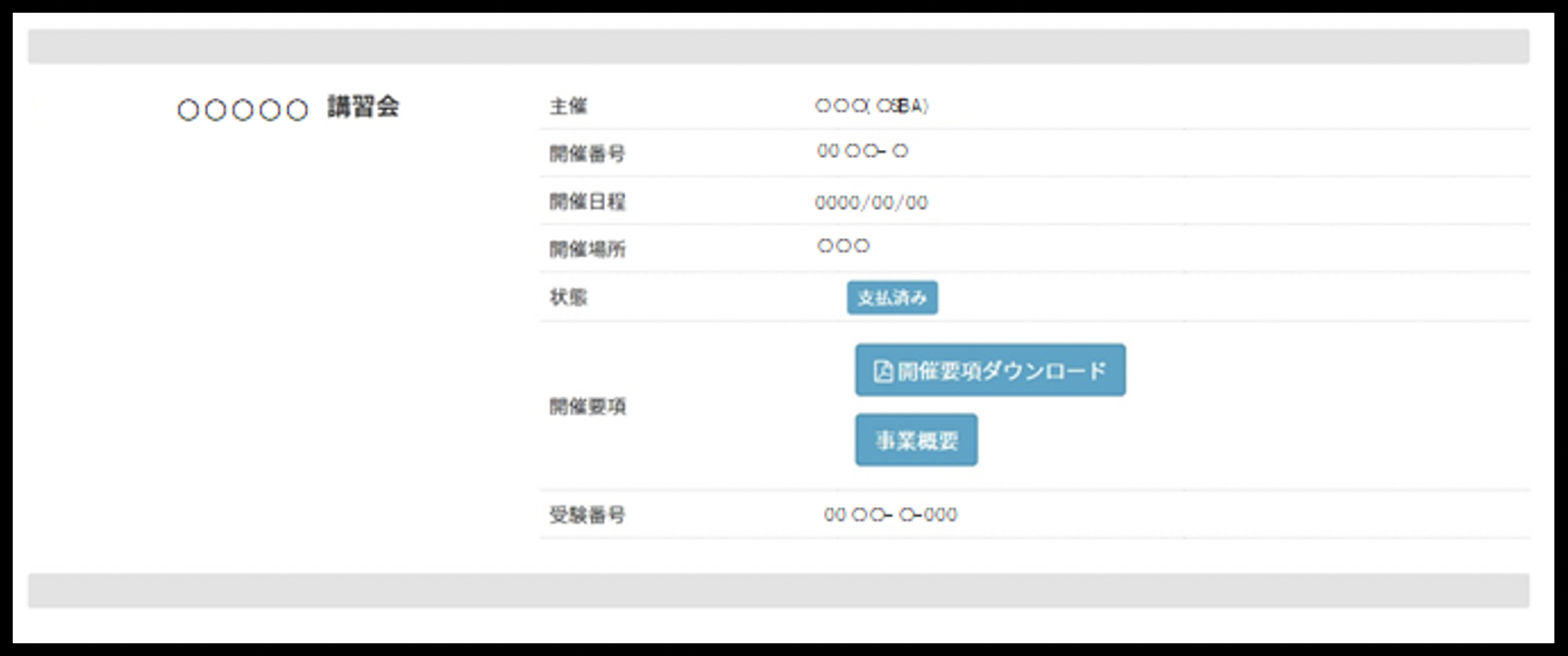Click the 開催日程 row label
This screenshot has width=1568, height=656.
587,202
